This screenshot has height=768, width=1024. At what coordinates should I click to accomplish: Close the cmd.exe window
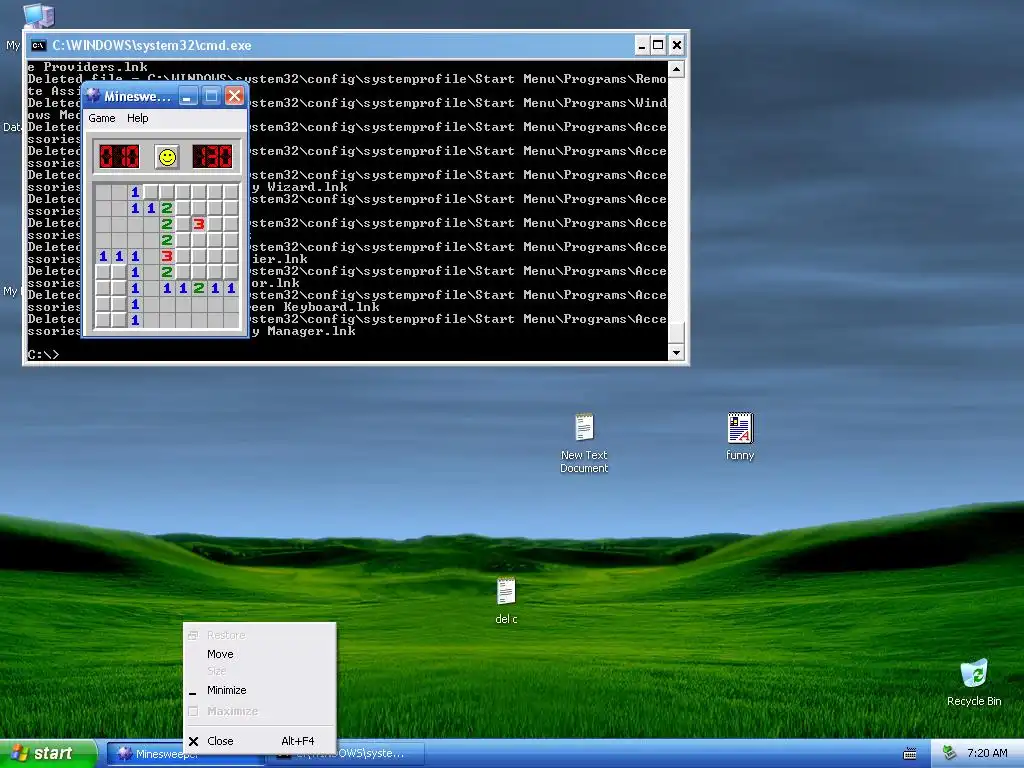coord(677,45)
